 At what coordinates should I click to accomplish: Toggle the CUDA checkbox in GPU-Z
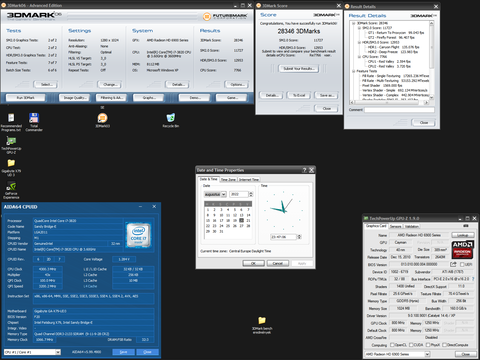click(412, 345)
